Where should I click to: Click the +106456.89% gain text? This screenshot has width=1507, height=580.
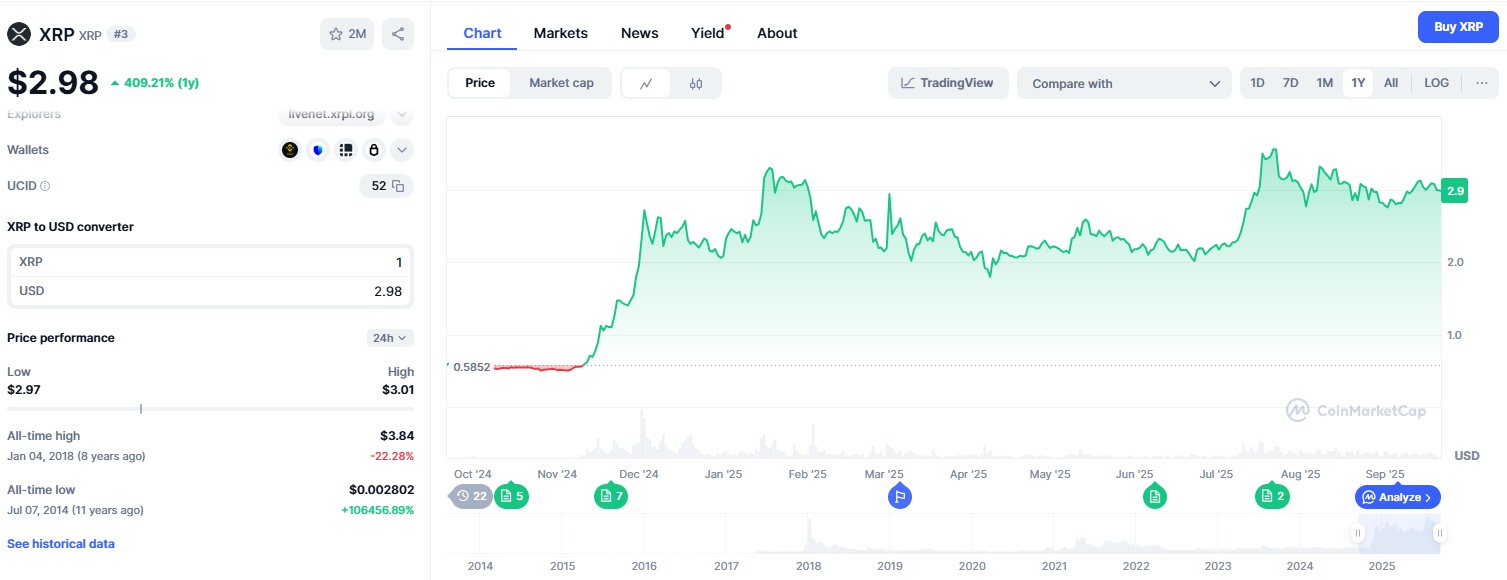coord(377,510)
